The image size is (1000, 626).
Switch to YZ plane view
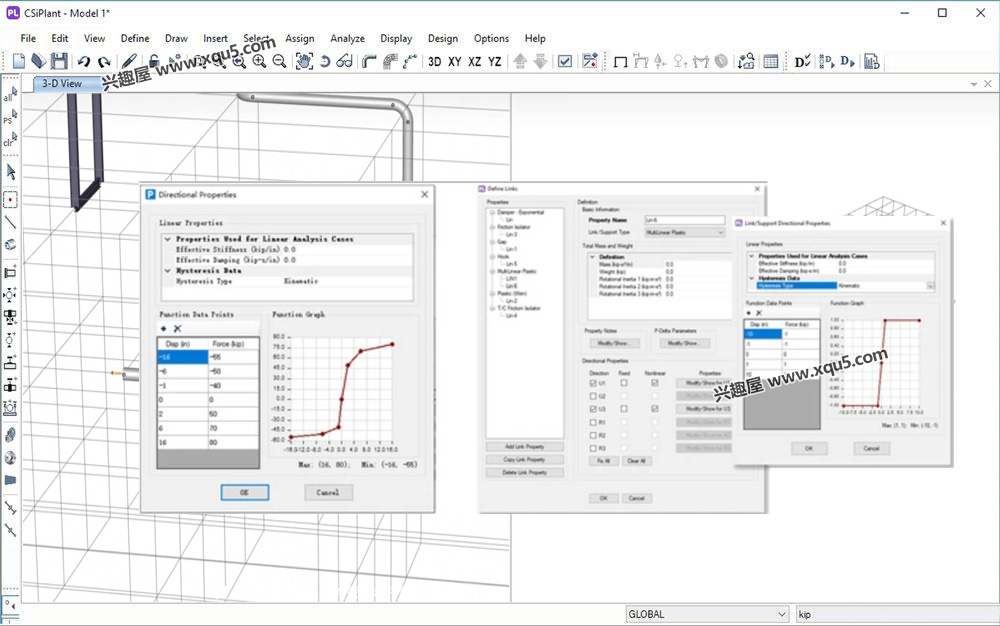(494, 62)
